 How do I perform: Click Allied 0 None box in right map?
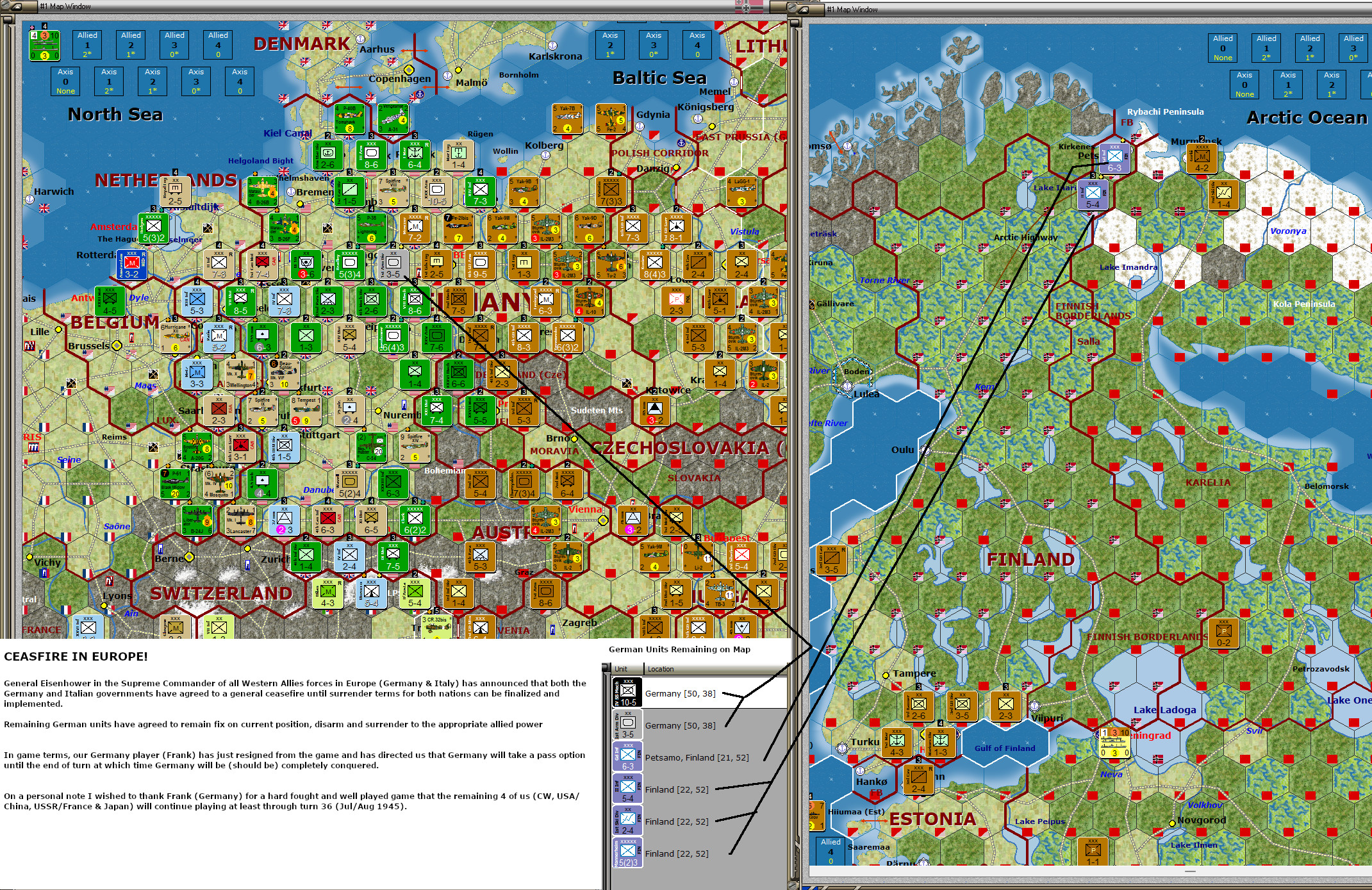click(1223, 48)
